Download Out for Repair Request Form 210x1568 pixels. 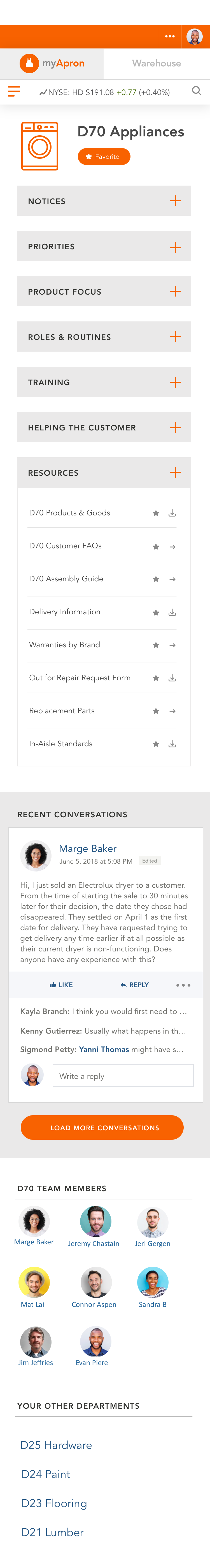click(172, 678)
